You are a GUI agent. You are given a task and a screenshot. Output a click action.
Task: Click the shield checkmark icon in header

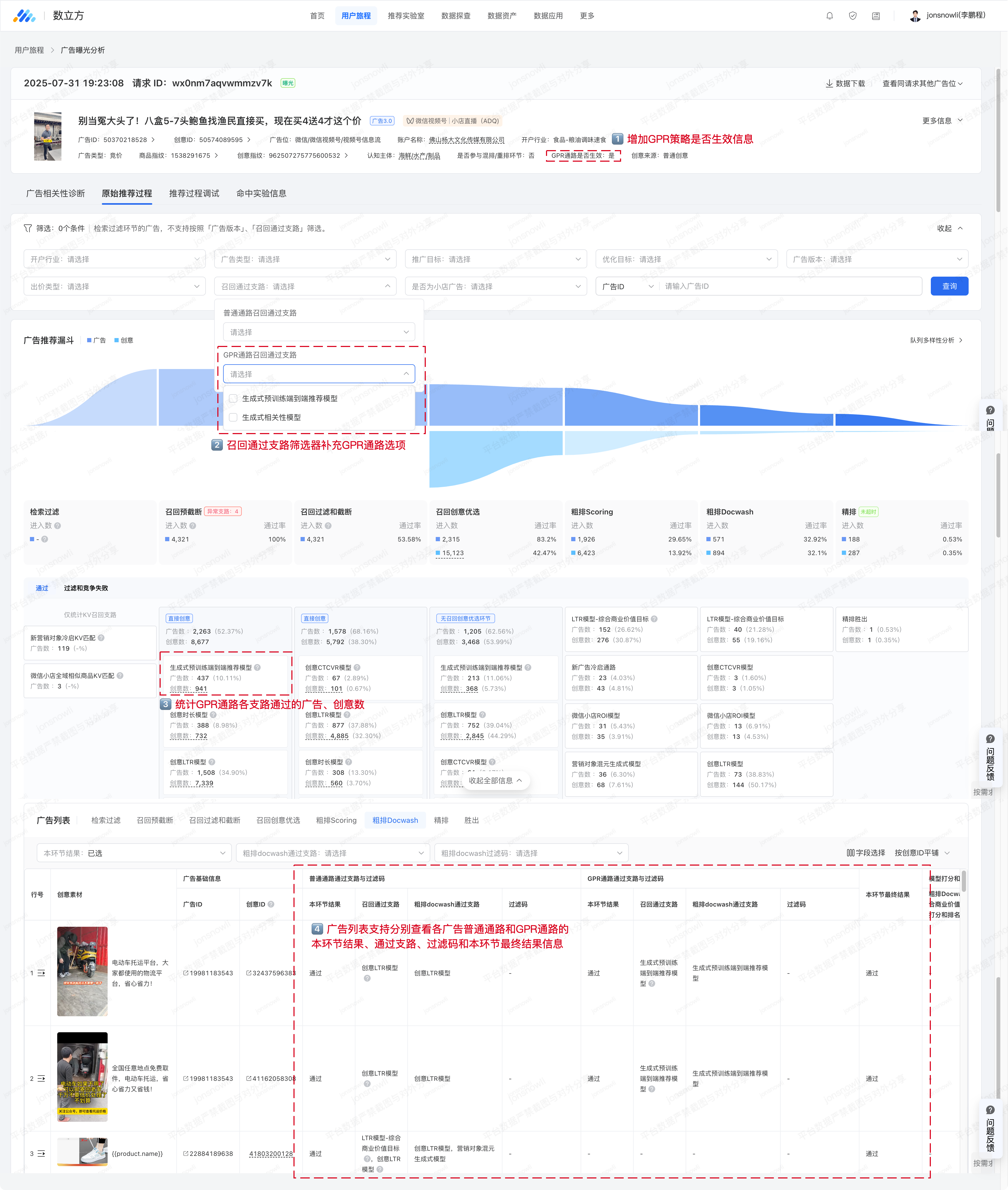coord(852,16)
